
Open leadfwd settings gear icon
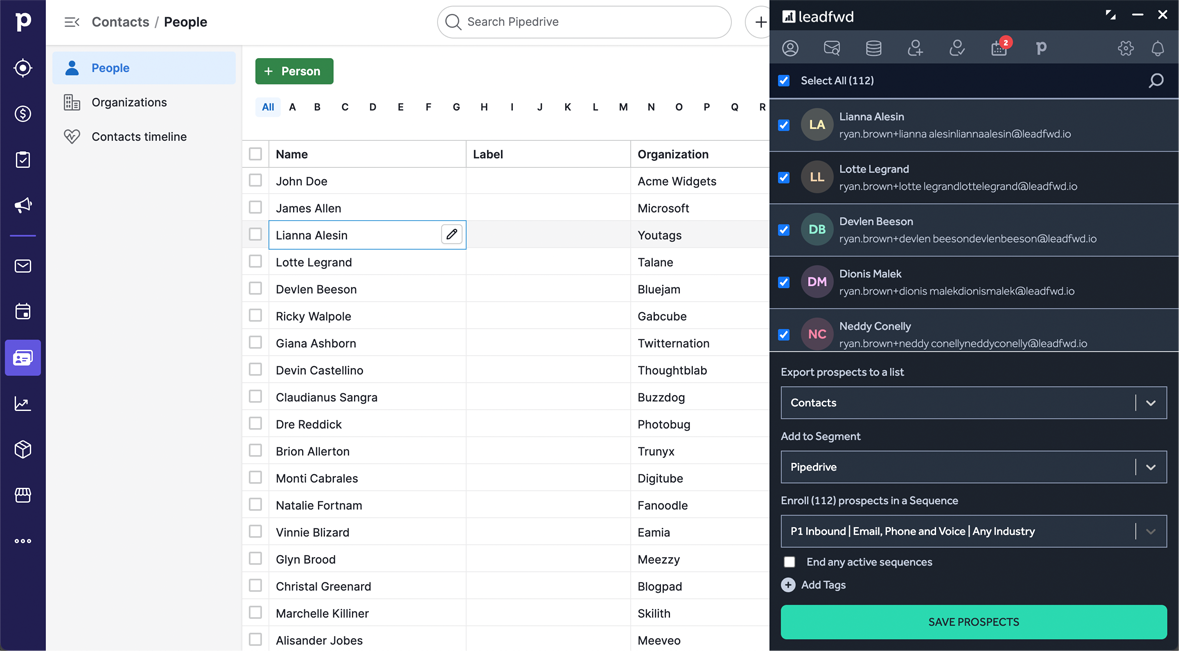[1125, 48]
